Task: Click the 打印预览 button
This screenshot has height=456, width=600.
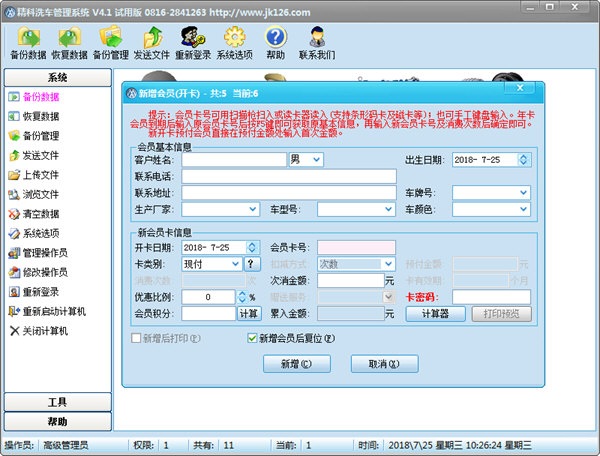Action: [x=502, y=314]
